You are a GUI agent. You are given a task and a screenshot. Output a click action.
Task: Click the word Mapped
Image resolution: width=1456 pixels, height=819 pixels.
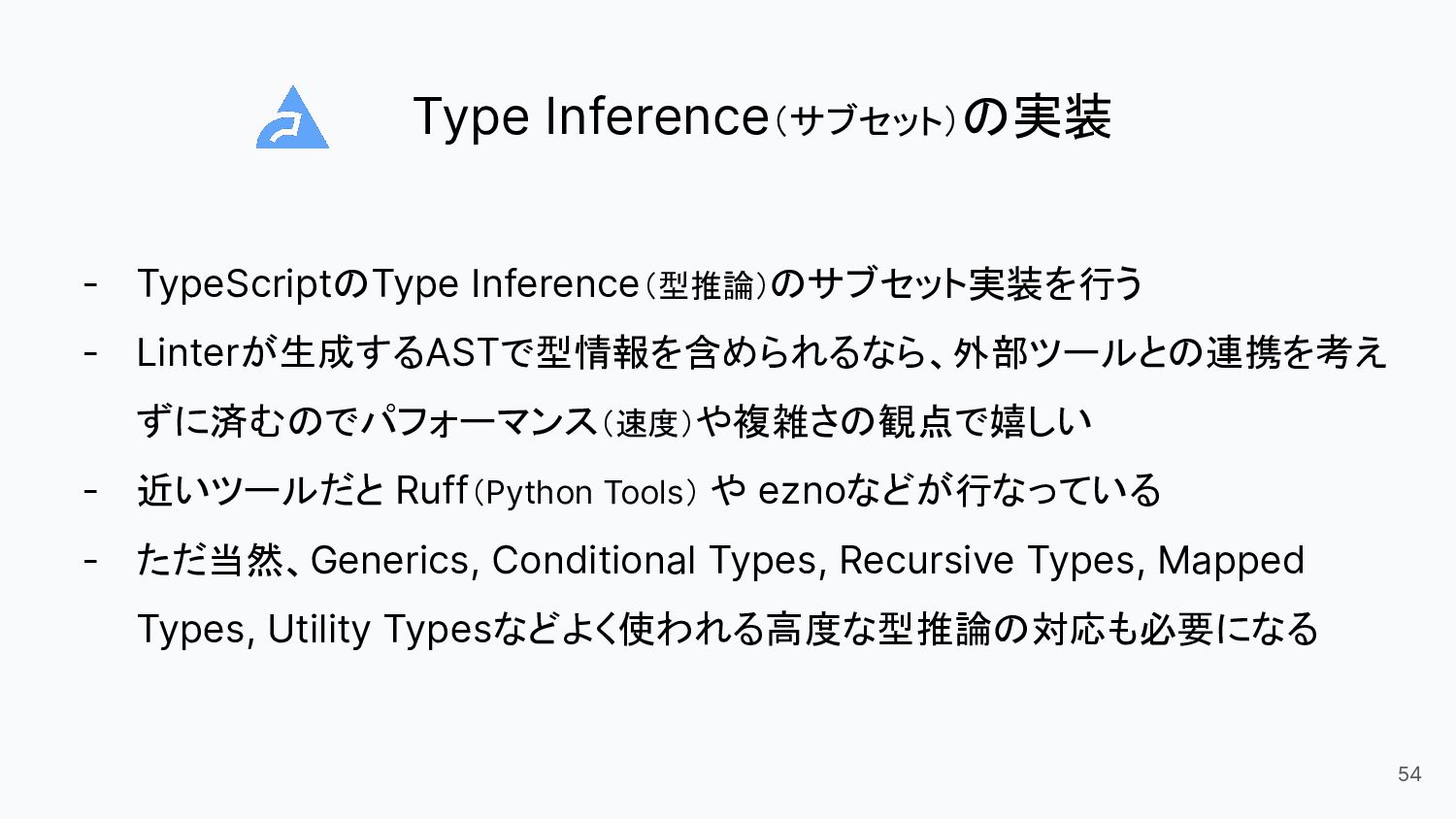1231,562
